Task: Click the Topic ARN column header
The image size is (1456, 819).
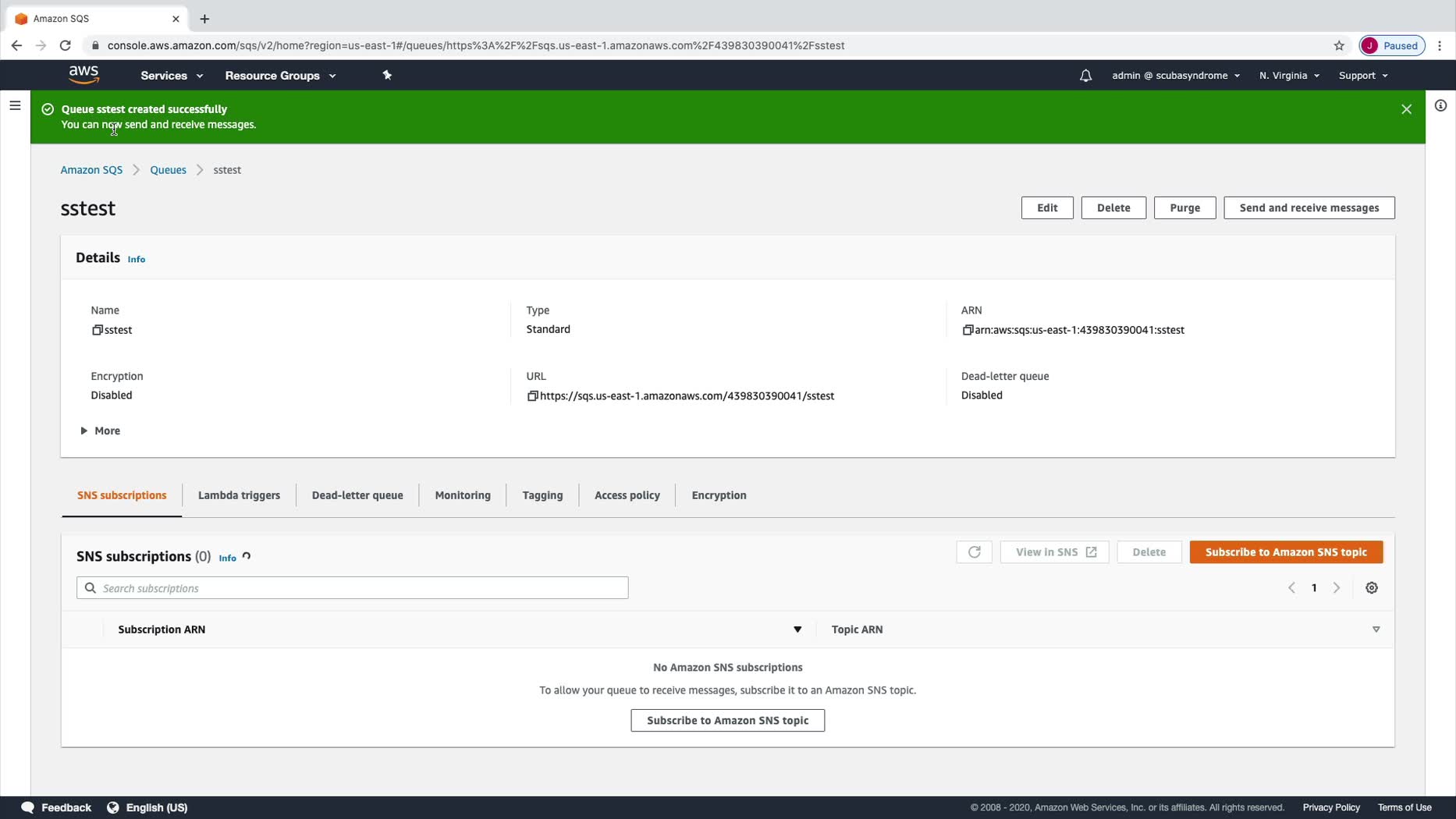Action: coord(857,629)
